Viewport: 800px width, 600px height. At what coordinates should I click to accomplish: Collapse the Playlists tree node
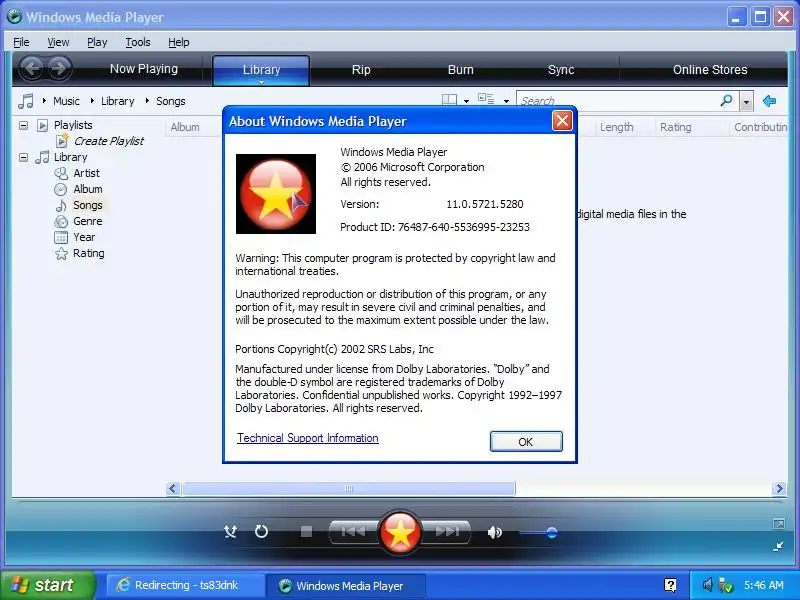23,125
